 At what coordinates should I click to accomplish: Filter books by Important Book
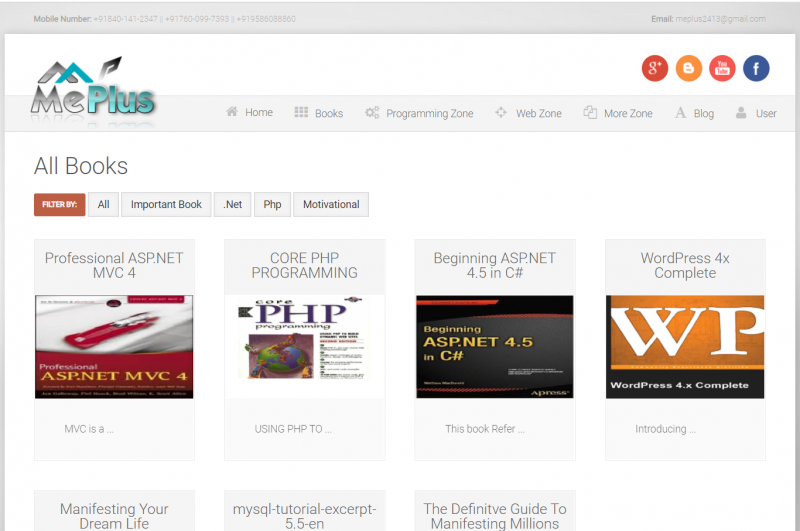pos(166,205)
